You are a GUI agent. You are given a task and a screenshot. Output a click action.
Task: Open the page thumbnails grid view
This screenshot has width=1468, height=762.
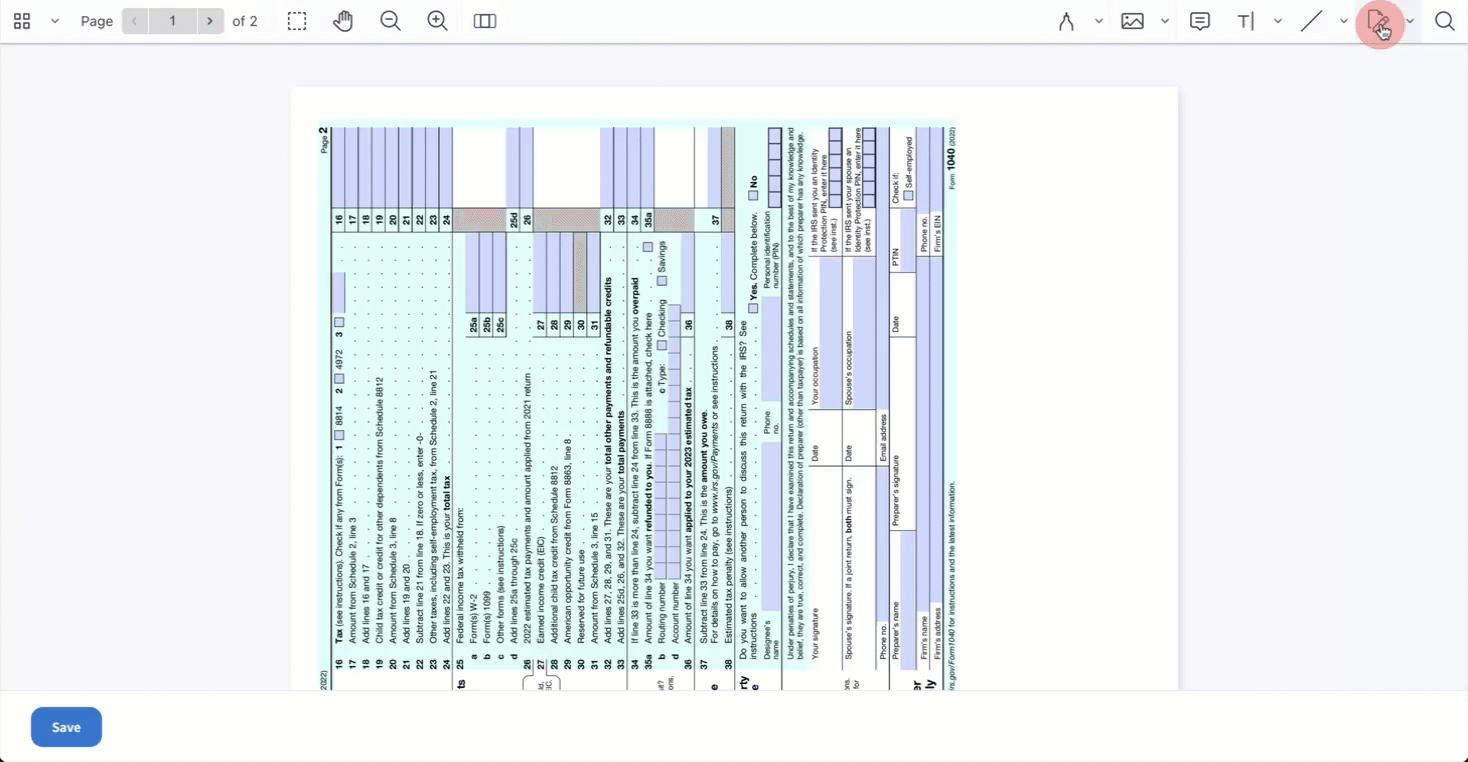coord(22,21)
